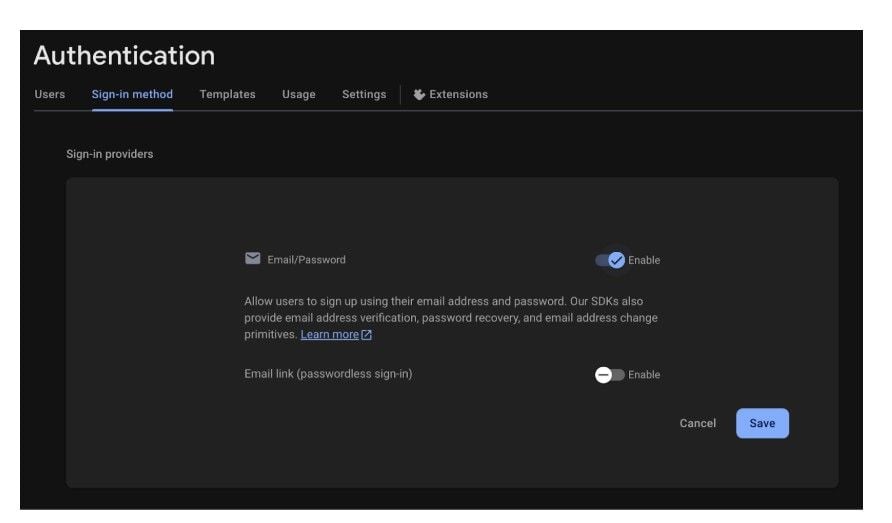The image size is (892, 523).
Task: Open the Extensions tab
Action: tap(450, 94)
